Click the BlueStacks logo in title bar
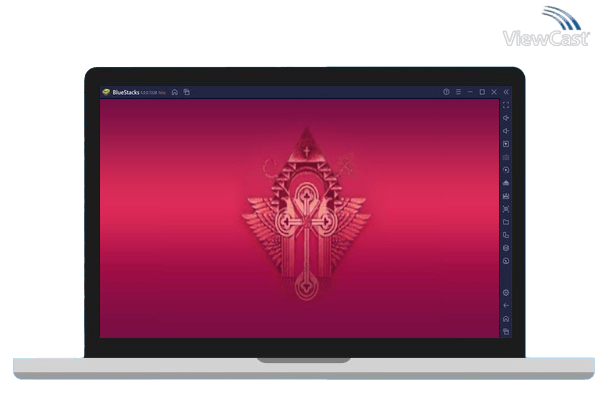This screenshot has width=602, height=414. pyautogui.click(x=106, y=92)
